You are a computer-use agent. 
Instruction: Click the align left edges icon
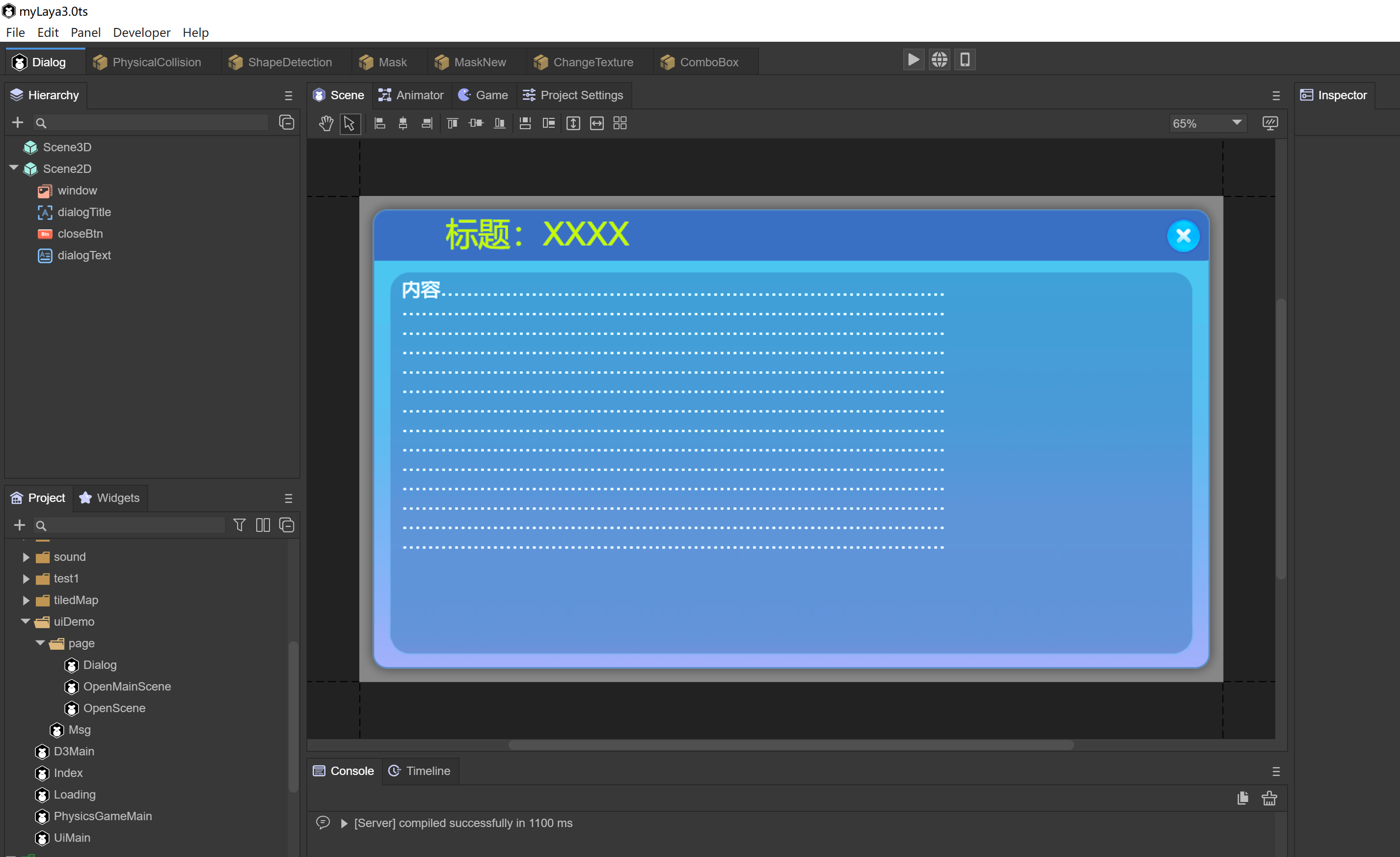tap(379, 123)
